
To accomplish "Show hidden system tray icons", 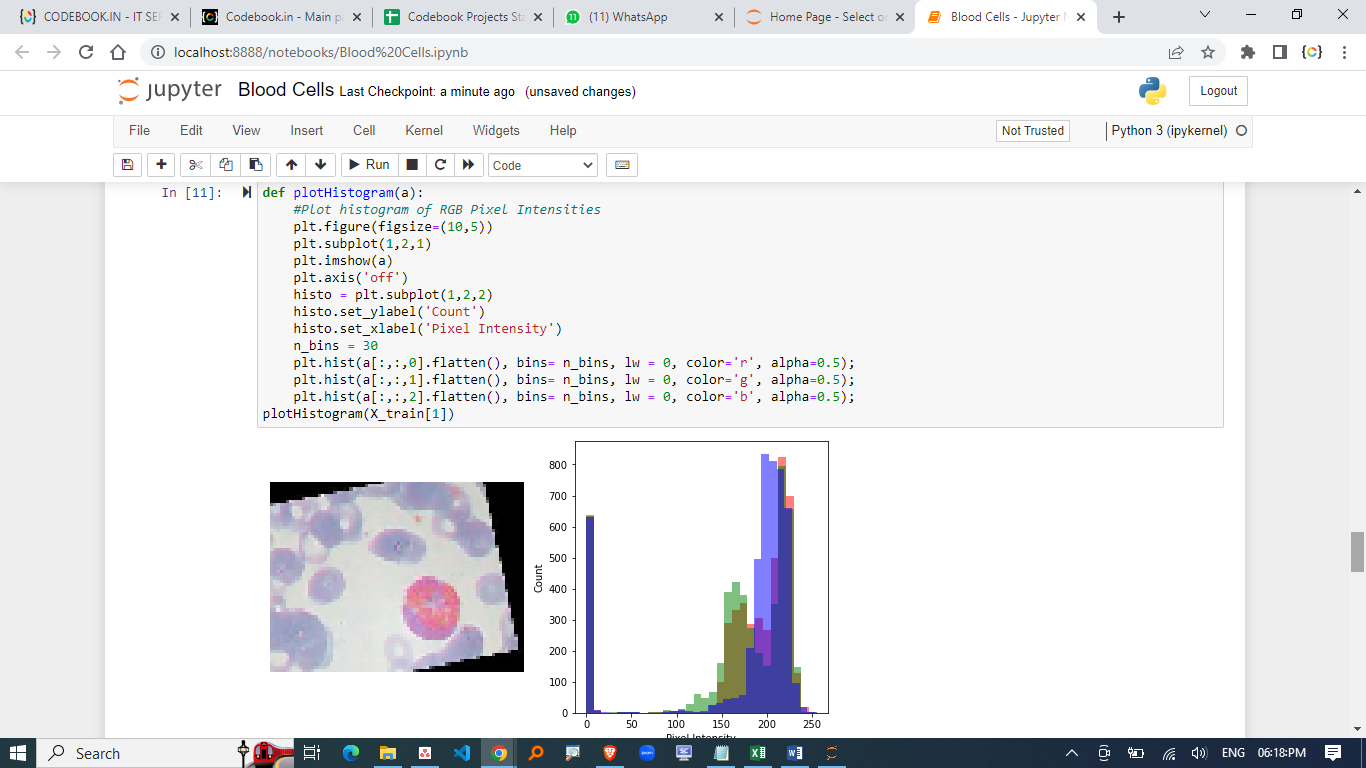I will [x=1072, y=753].
